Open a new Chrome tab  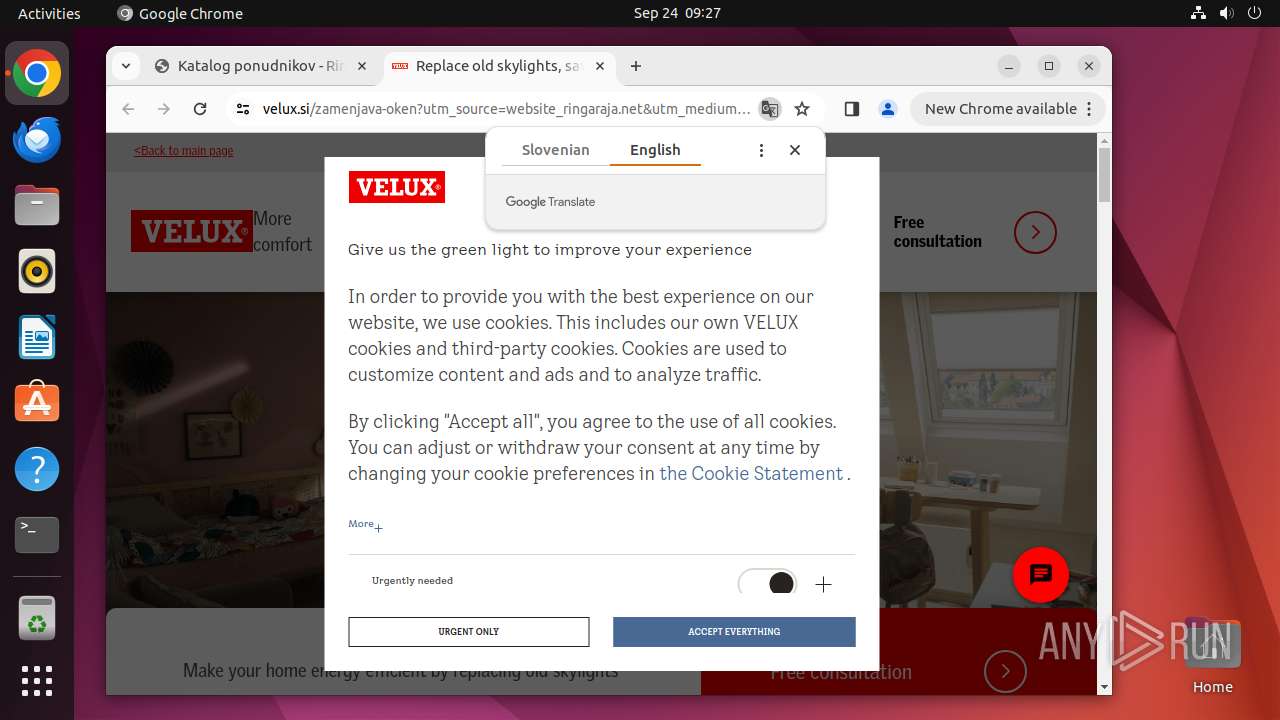636,66
